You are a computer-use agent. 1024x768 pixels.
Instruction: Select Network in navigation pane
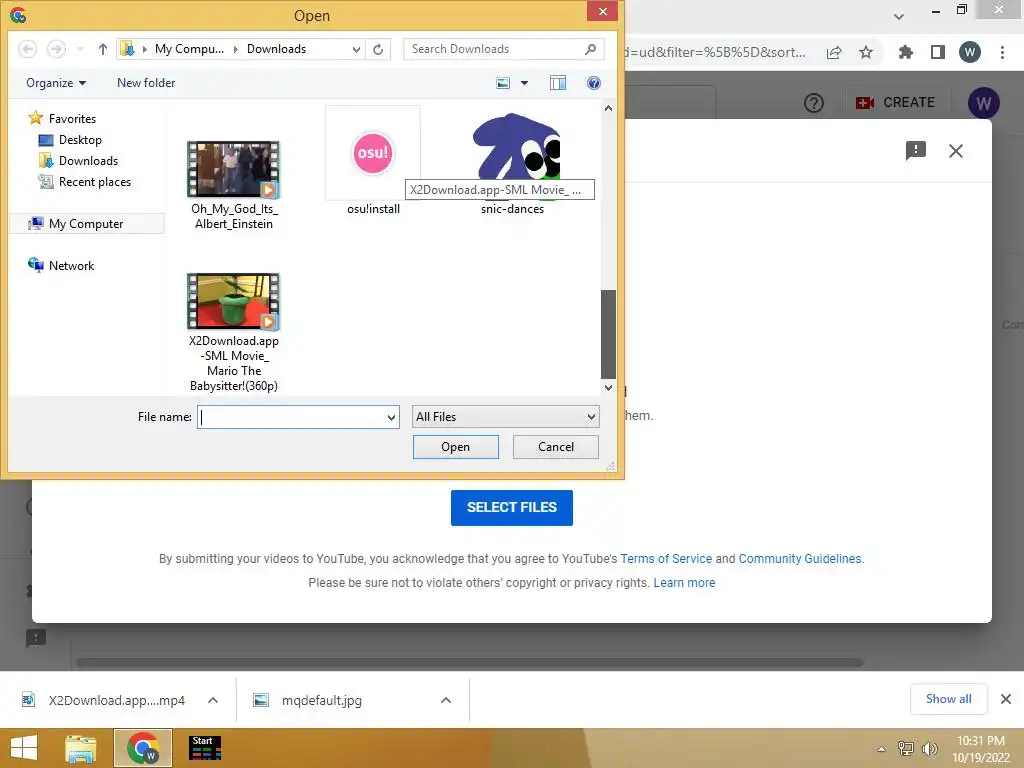coord(71,266)
